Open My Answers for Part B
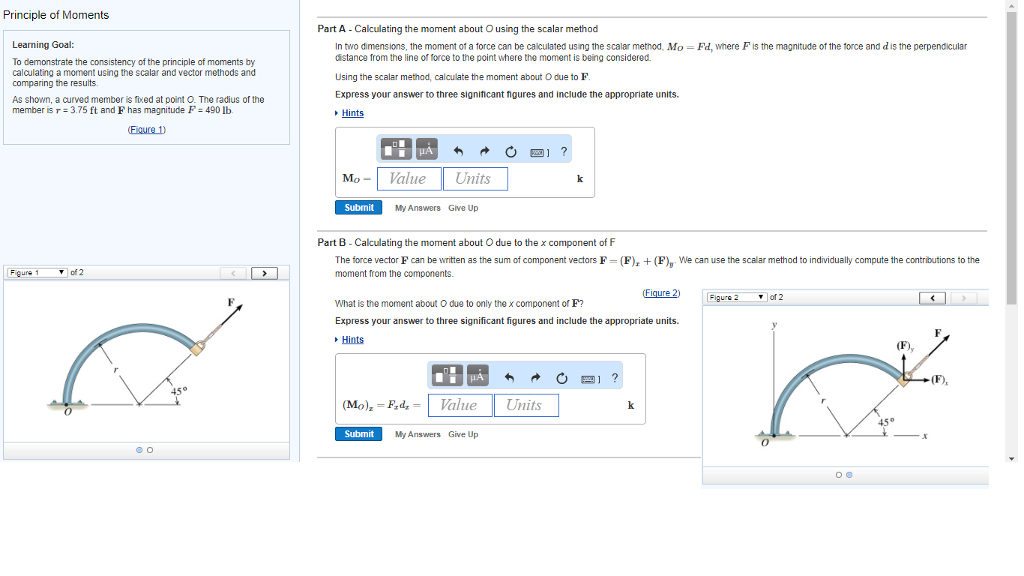 [x=418, y=434]
